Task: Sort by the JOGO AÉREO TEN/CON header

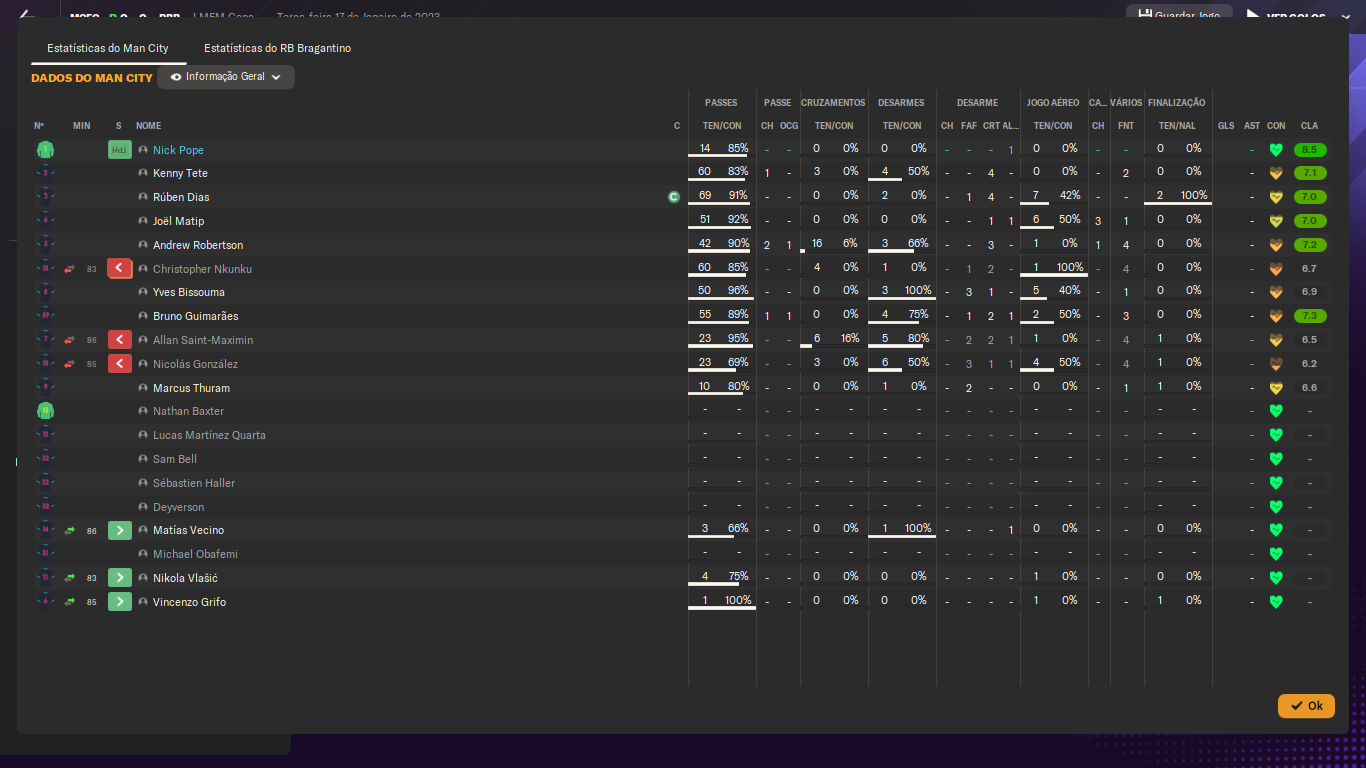Action: [x=1053, y=126]
